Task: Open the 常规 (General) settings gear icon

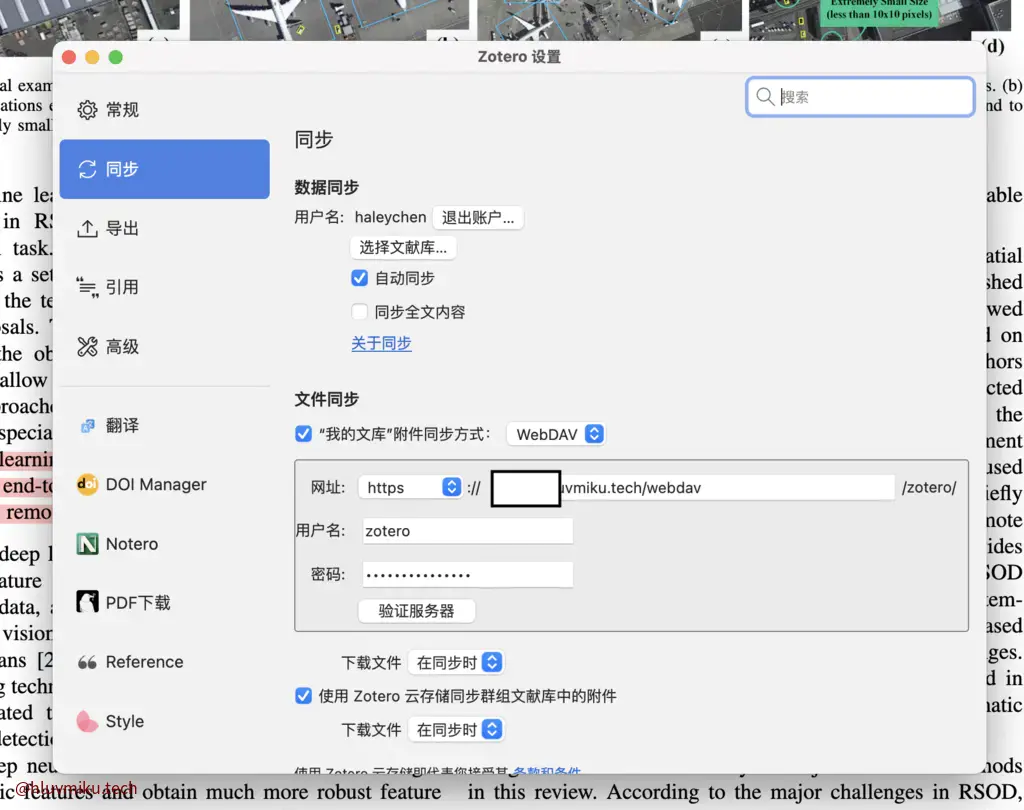Action: tap(88, 110)
